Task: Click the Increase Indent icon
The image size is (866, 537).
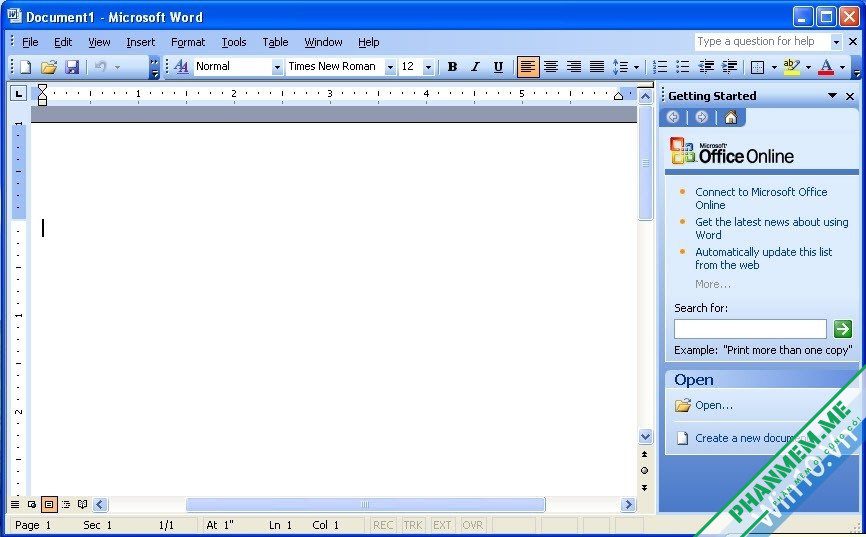Action: [x=730, y=67]
